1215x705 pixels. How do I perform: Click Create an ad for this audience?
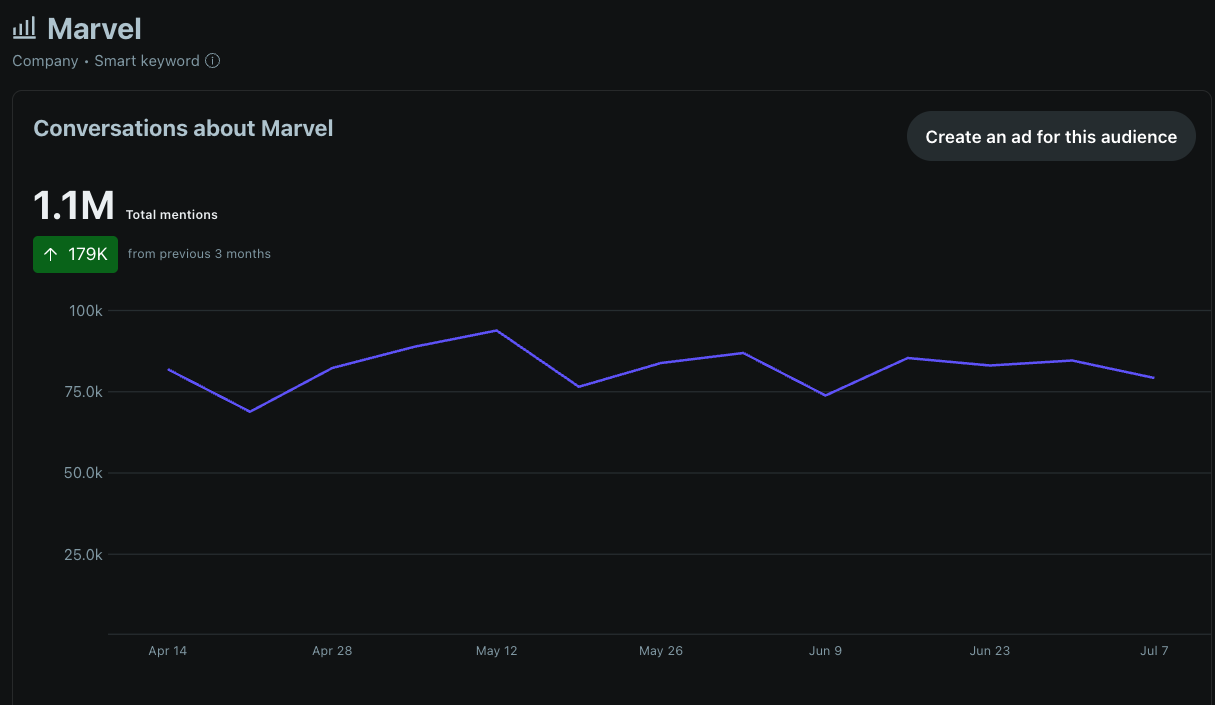click(x=1051, y=137)
